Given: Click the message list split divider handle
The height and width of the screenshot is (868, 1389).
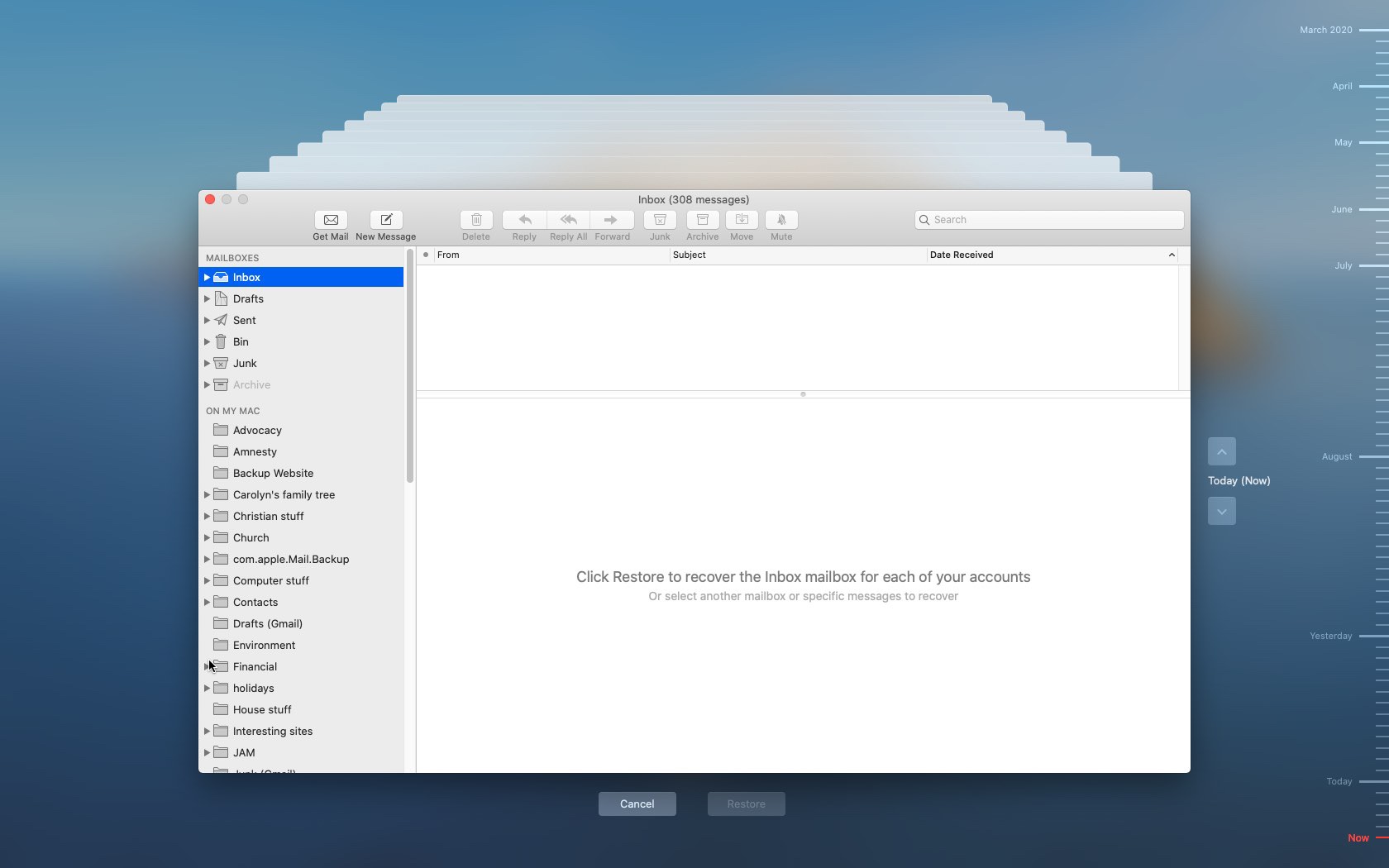Looking at the screenshot, I should (803, 394).
